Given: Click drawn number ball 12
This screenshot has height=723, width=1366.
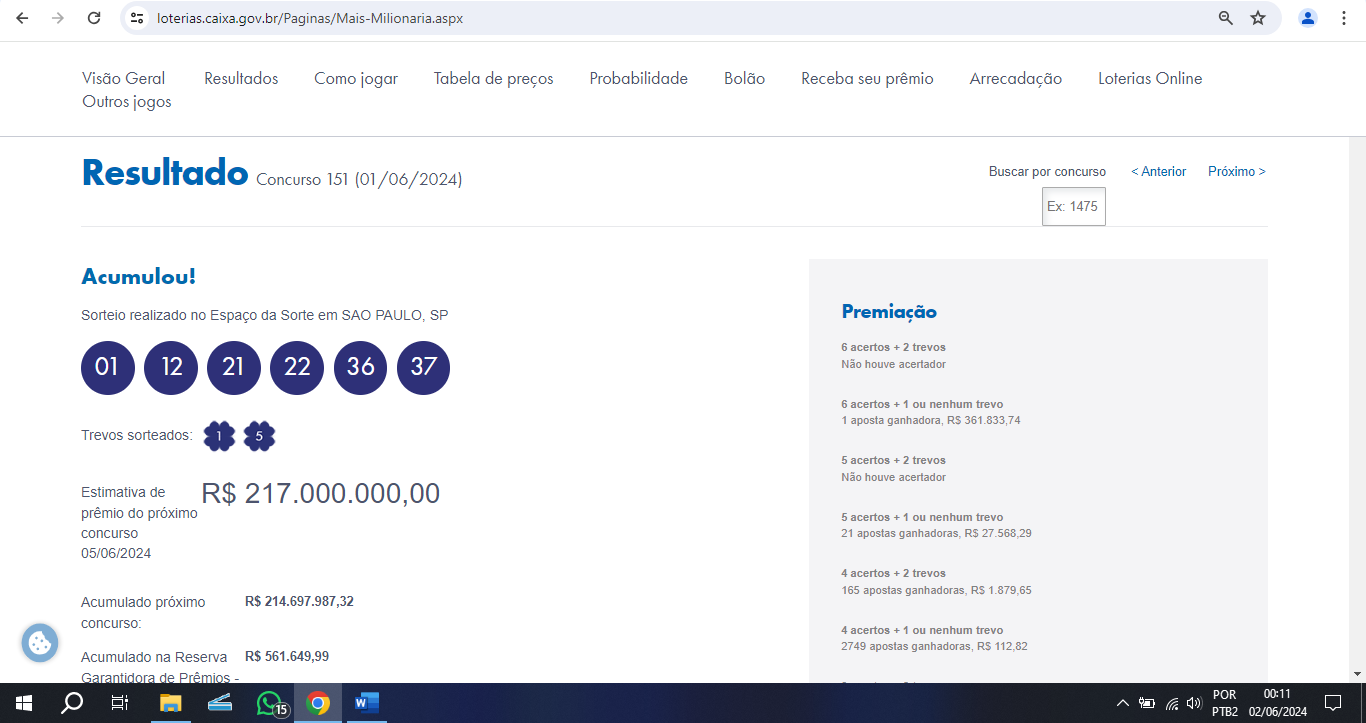Looking at the screenshot, I should click(x=171, y=367).
